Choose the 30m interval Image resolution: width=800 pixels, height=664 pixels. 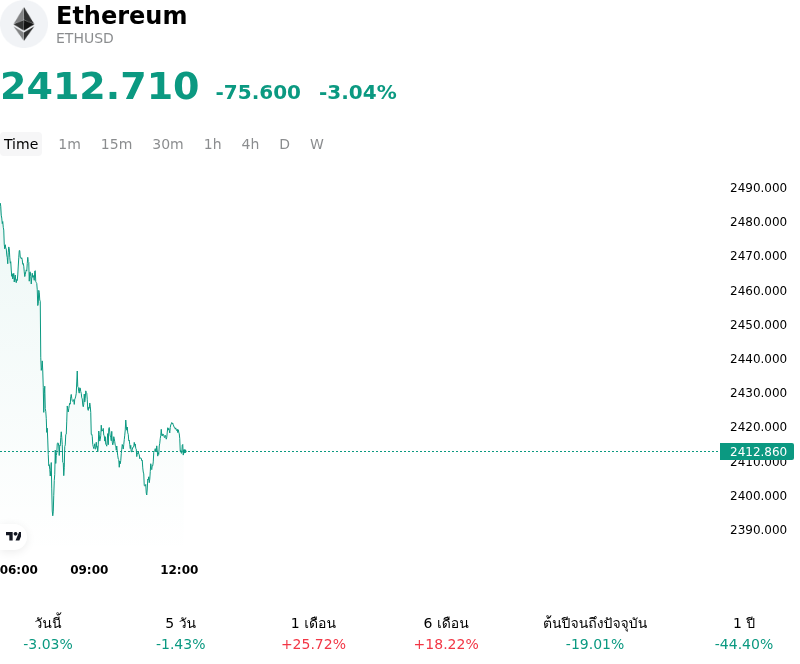pyautogui.click(x=168, y=144)
